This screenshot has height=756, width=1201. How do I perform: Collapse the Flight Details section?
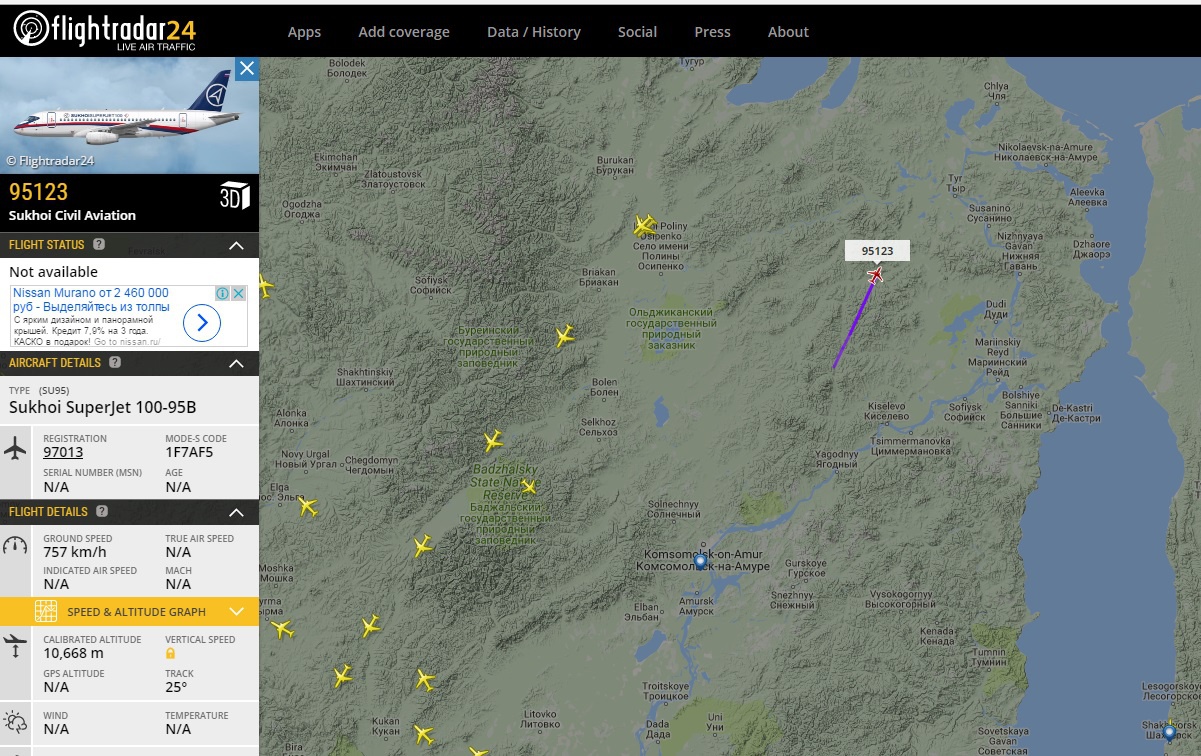(237, 513)
